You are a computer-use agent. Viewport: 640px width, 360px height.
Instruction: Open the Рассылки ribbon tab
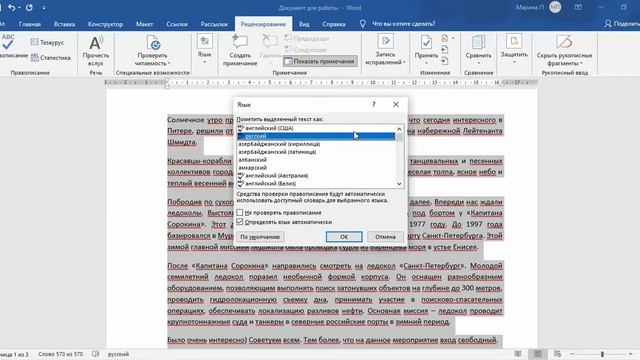(x=214, y=24)
